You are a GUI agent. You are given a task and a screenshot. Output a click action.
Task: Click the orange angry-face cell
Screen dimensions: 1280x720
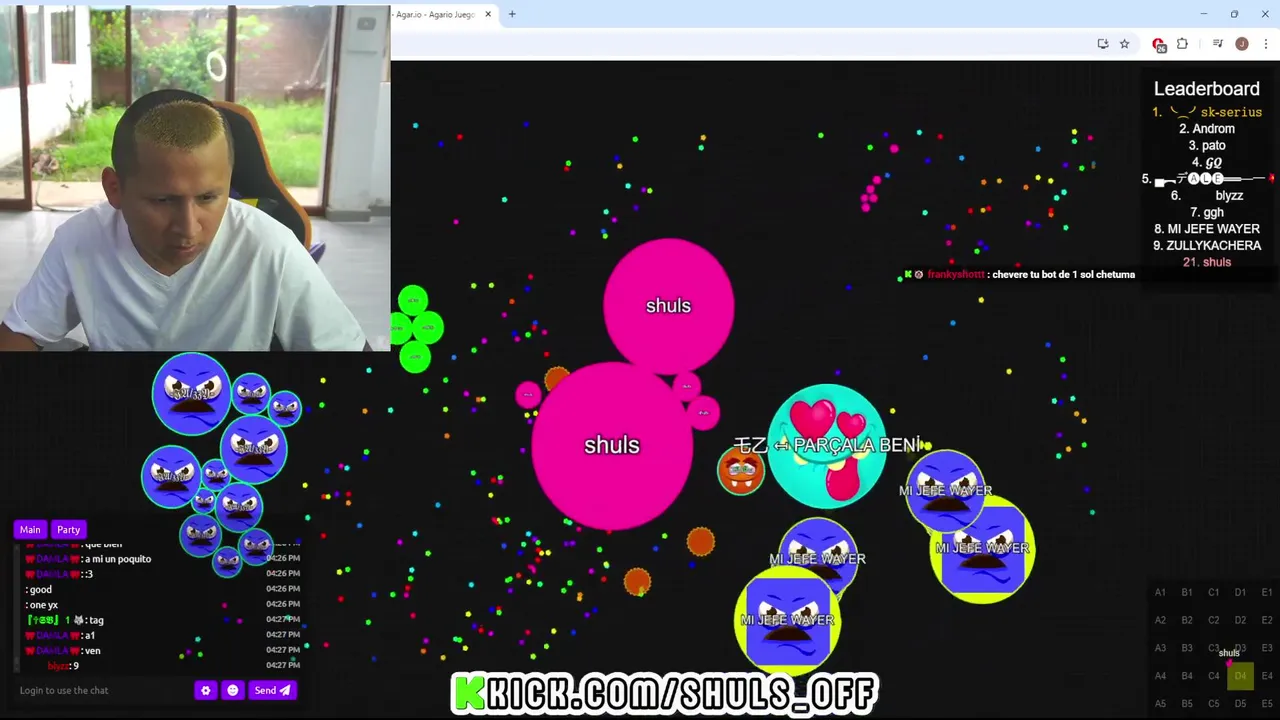click(741, 471)
